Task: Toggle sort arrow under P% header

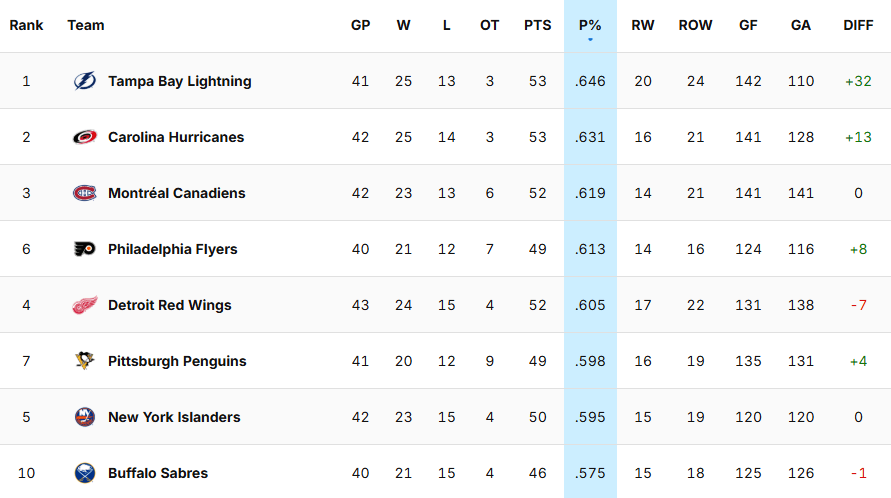Action: coord(590,40)
